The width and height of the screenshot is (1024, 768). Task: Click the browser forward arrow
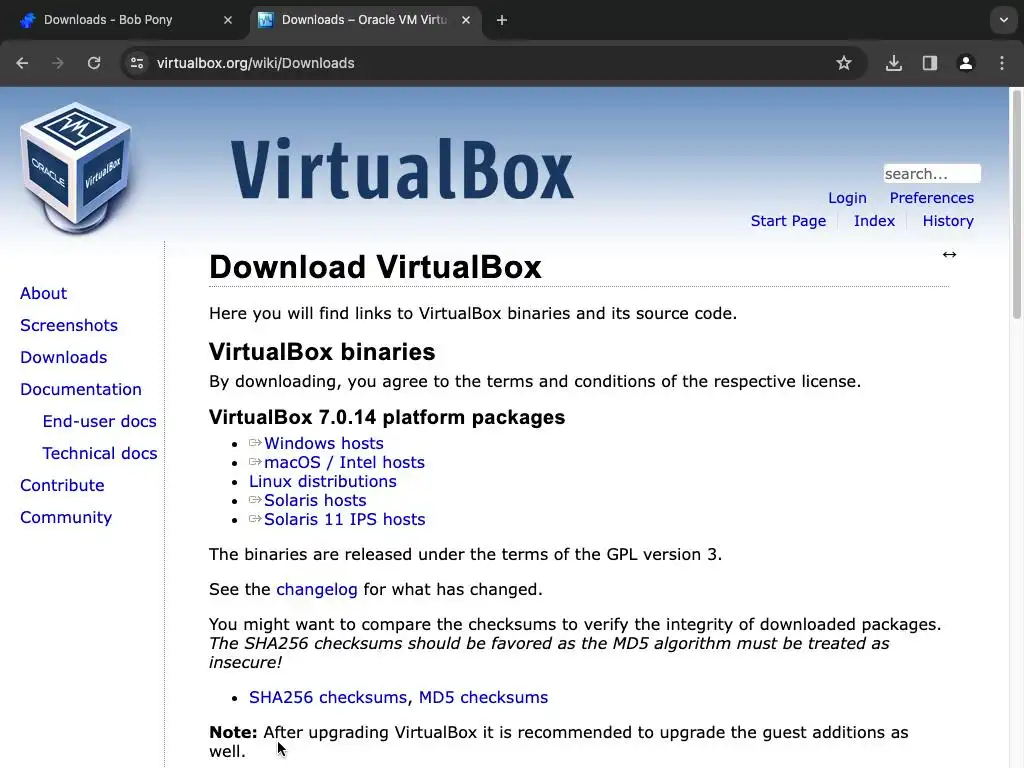pyautogui.click(x=57, y=63)
